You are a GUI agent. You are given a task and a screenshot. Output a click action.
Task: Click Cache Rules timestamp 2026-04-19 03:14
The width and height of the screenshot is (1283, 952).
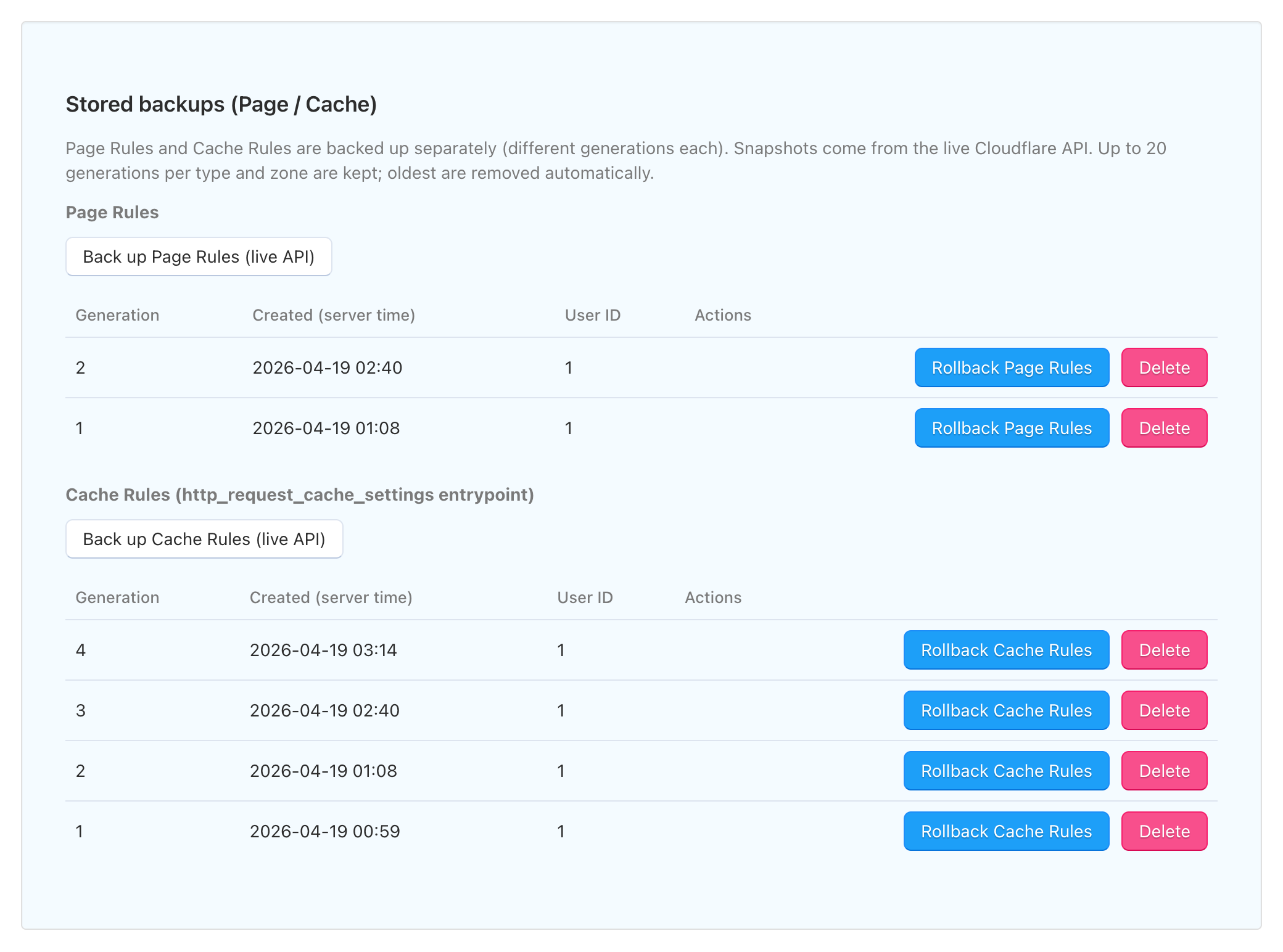[x=323, y=650]
